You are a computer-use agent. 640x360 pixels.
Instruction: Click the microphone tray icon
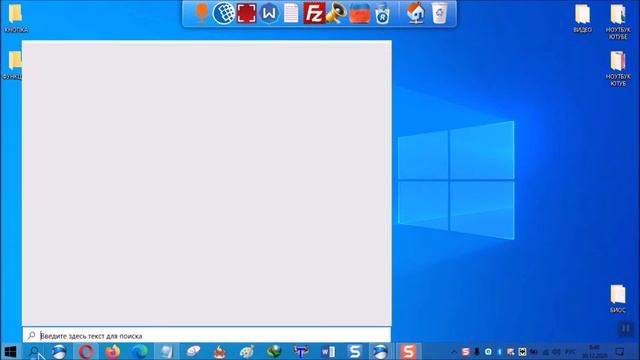477,351
